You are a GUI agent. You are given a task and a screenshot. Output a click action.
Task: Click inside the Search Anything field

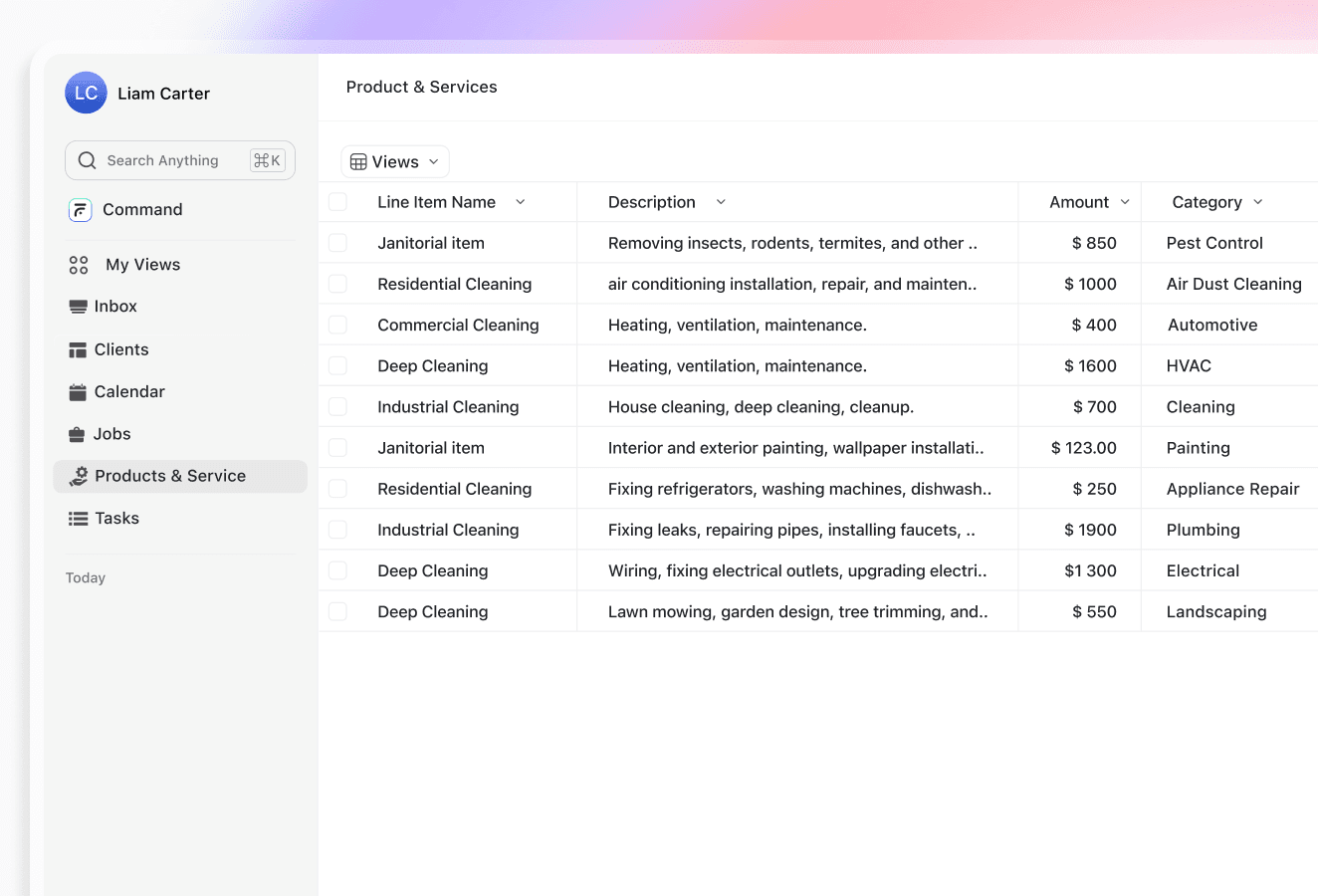click(x=164, y=159)
